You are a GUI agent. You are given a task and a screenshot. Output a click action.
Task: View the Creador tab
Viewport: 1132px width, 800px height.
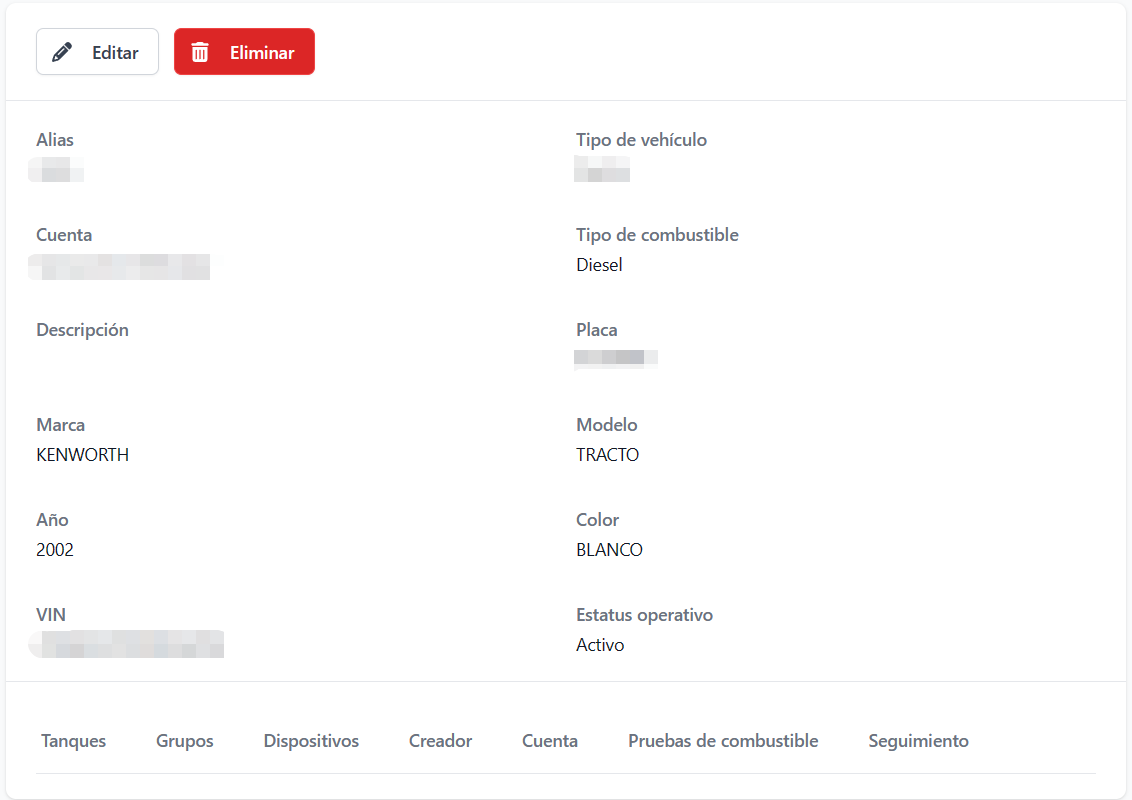coord(440,740)
